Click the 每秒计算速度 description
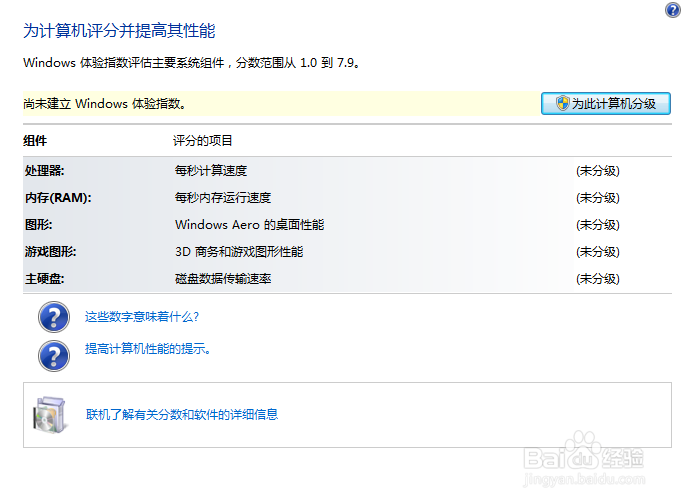 point(211,171)
